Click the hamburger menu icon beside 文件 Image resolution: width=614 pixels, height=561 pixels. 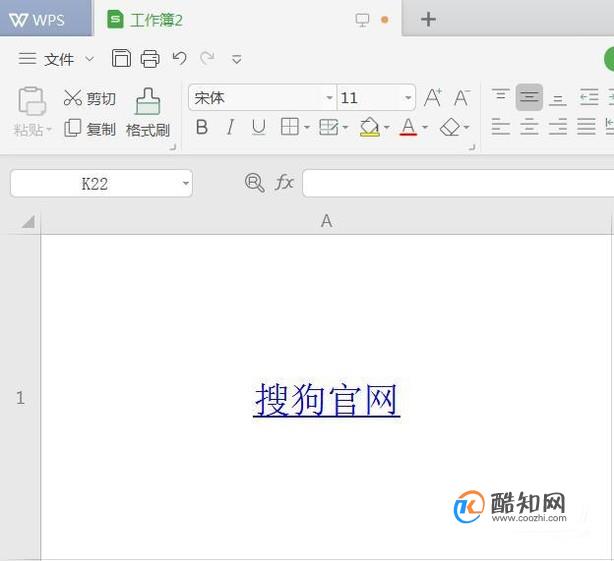(27, 59)
